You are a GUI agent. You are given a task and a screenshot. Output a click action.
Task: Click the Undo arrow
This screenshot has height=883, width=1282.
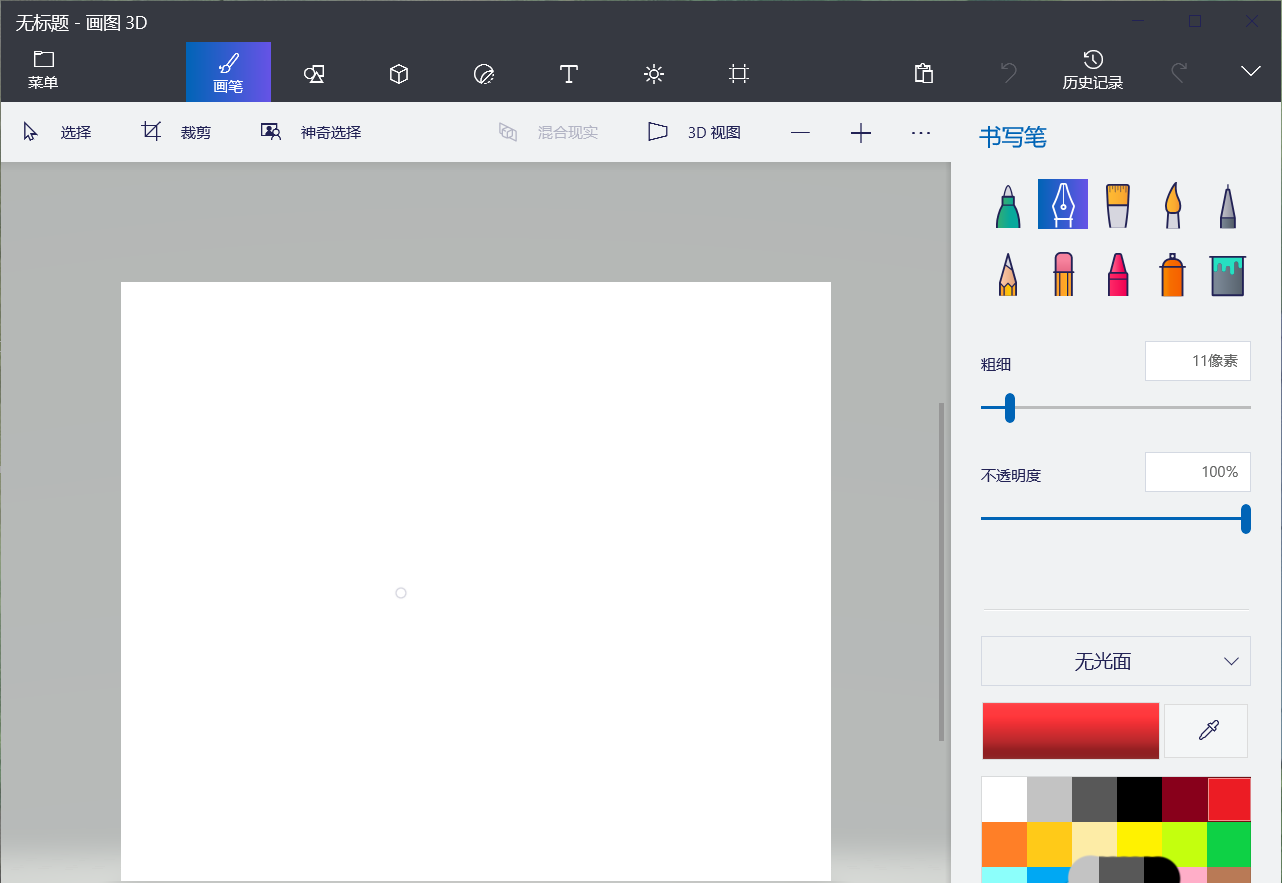pyautogui.click(x=1009, y=73)
